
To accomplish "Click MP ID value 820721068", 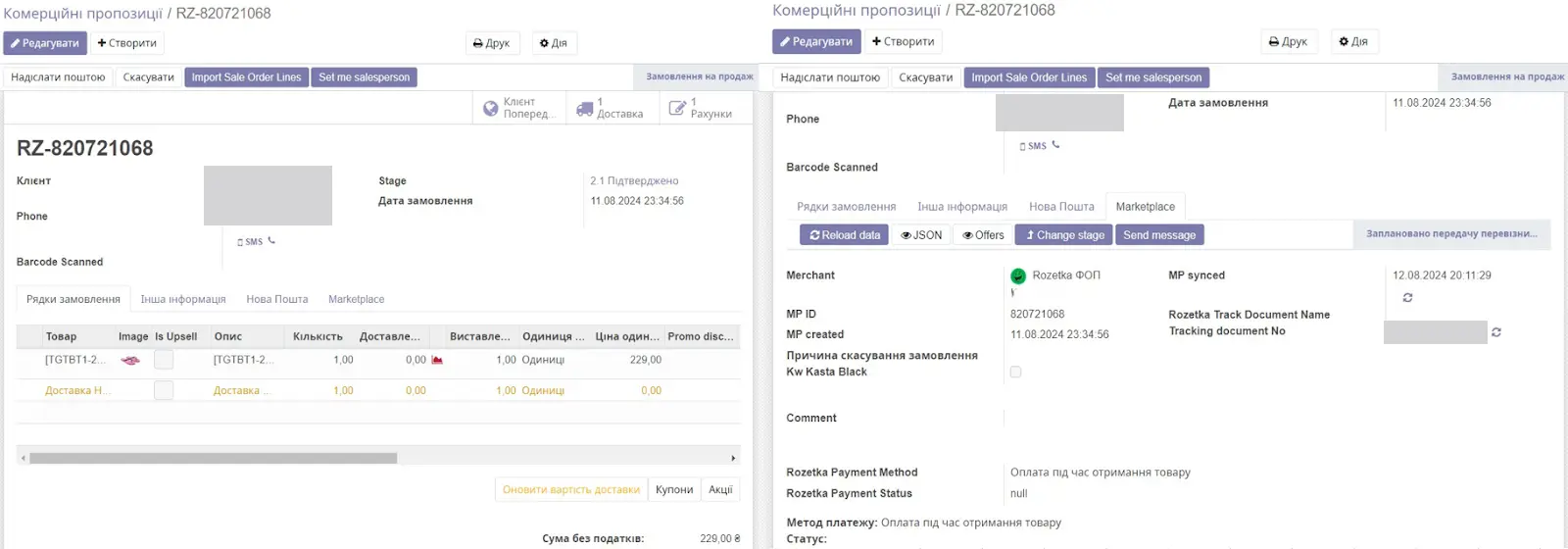I will pos(1037,314).
